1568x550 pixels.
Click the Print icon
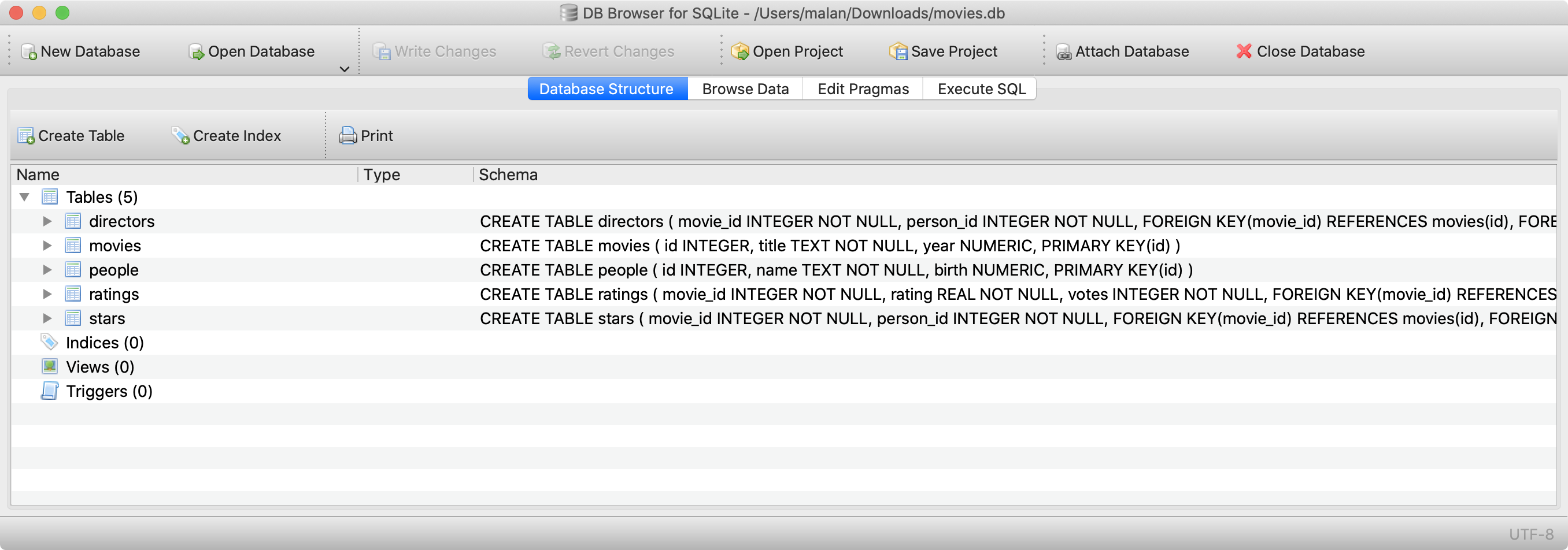[347, 135]
